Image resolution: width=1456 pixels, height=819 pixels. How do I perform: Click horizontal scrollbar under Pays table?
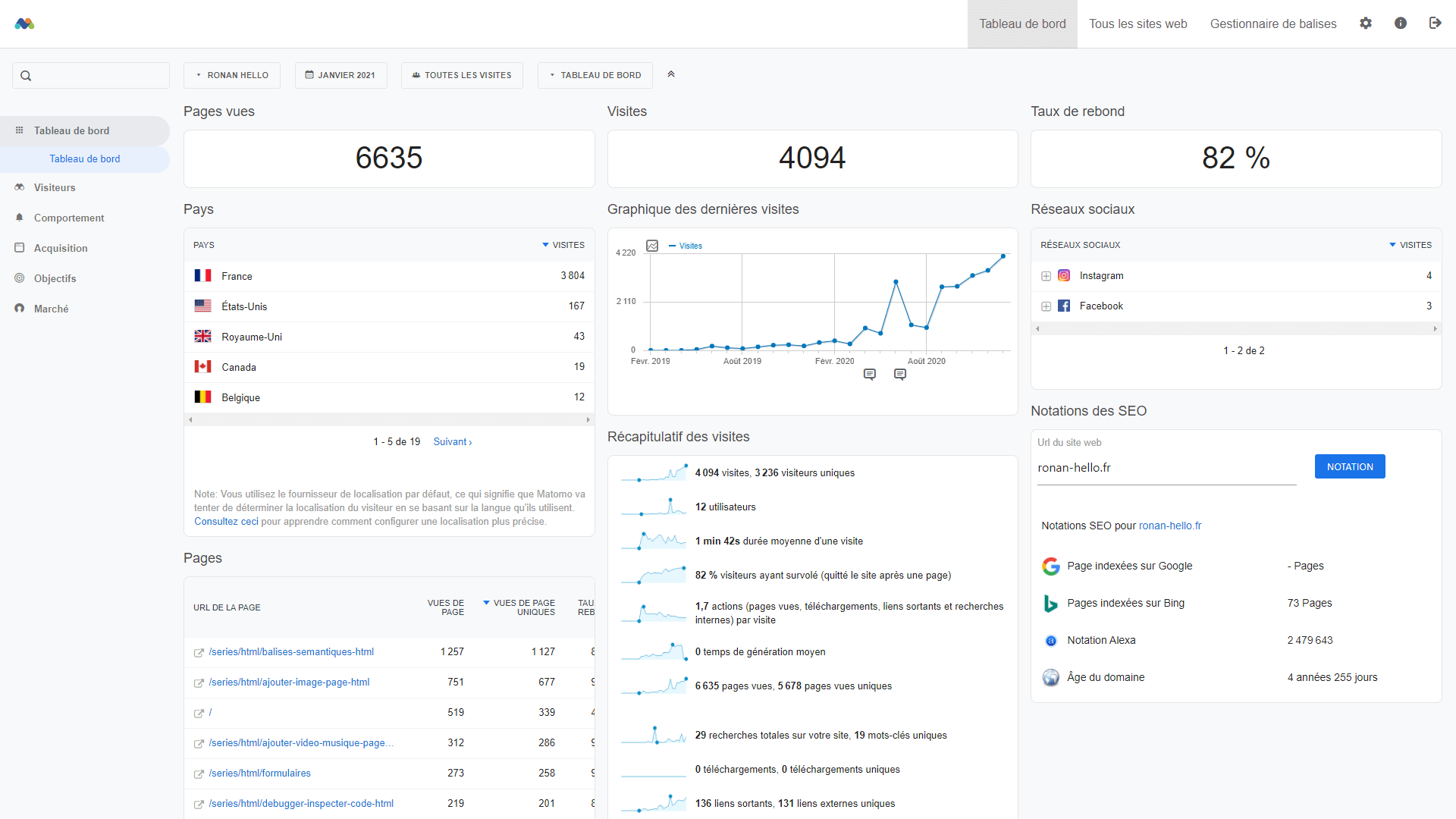[389, 419]
